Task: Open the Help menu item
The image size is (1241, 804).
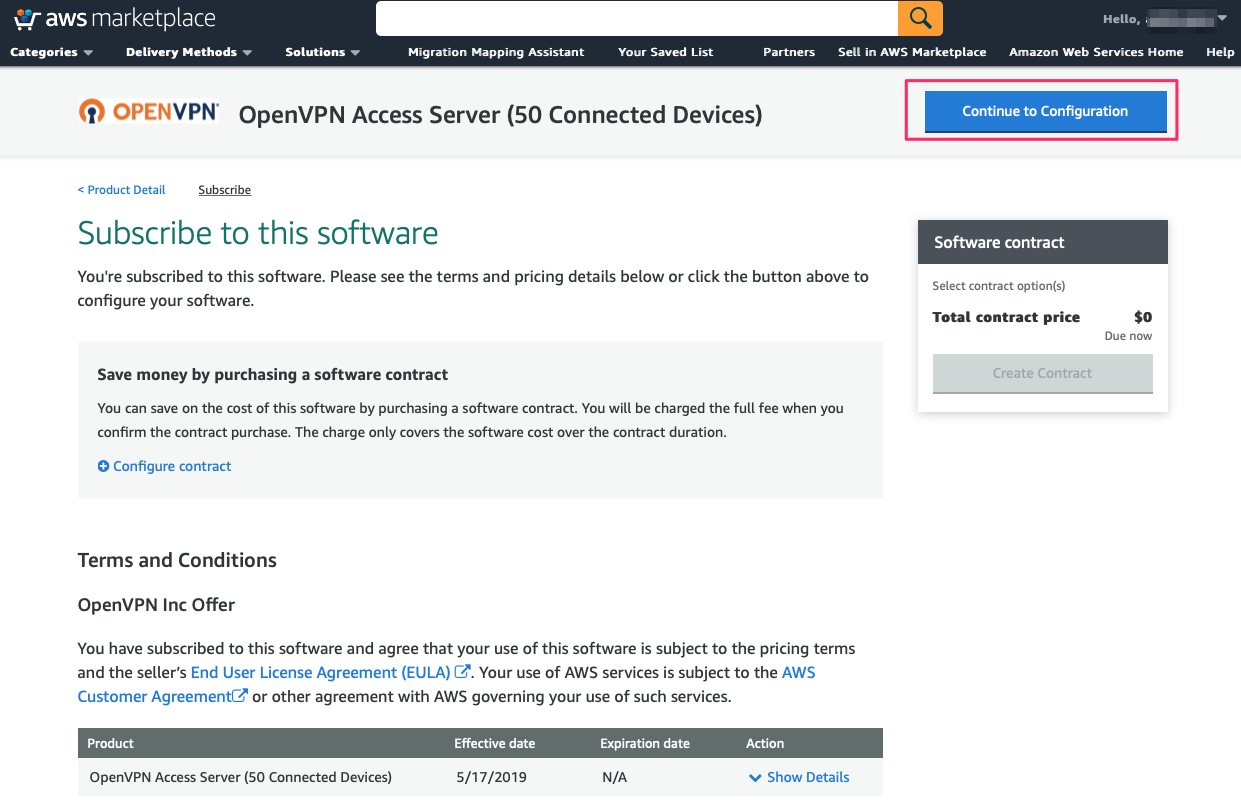Action: click(1220, 52)
